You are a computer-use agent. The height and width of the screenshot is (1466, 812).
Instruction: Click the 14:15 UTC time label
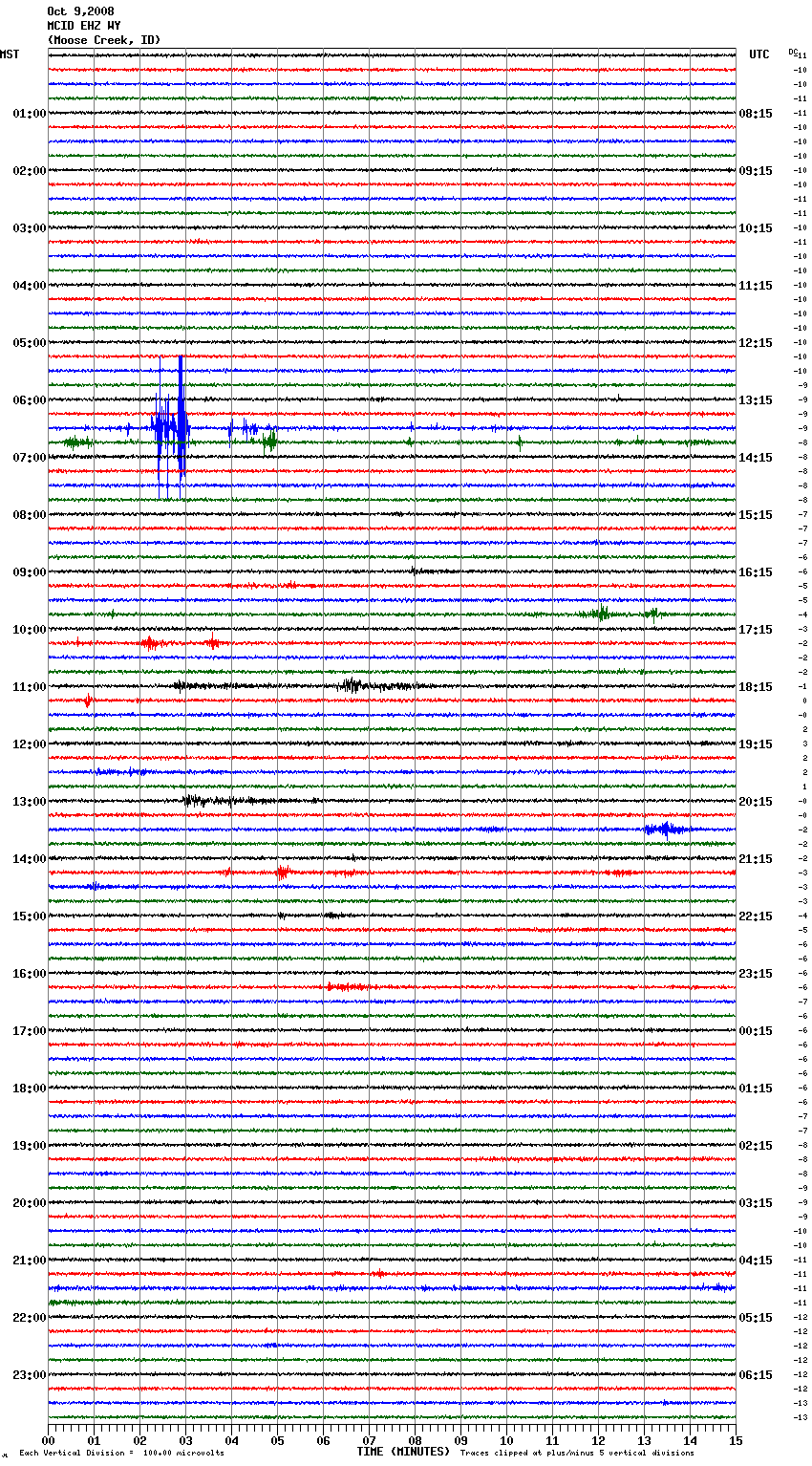[756, 458]
